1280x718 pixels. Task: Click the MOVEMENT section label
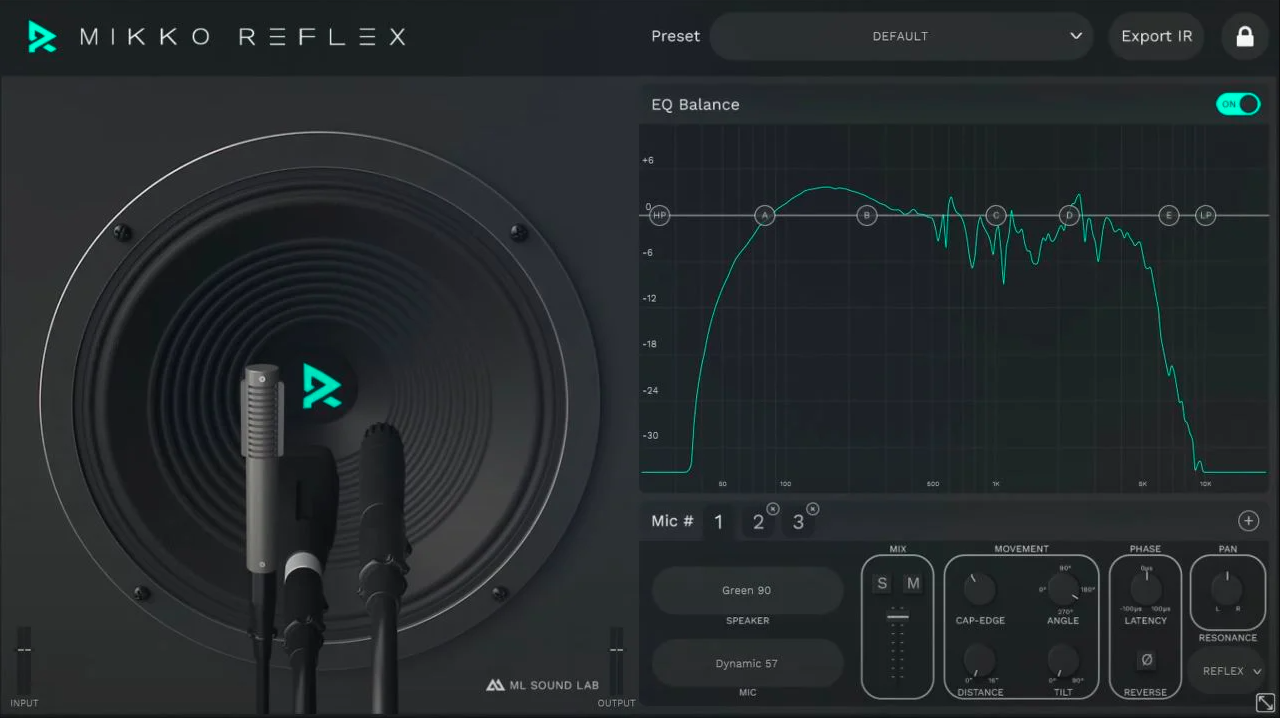click(x=1021, y=549)
